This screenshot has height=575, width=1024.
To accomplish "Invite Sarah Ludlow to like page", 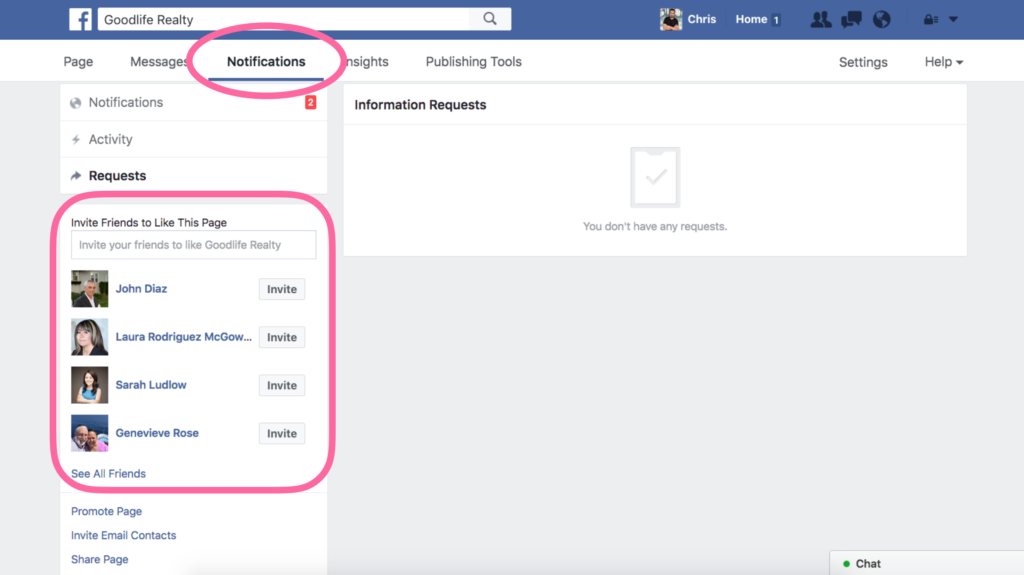I will click(281, 386).
